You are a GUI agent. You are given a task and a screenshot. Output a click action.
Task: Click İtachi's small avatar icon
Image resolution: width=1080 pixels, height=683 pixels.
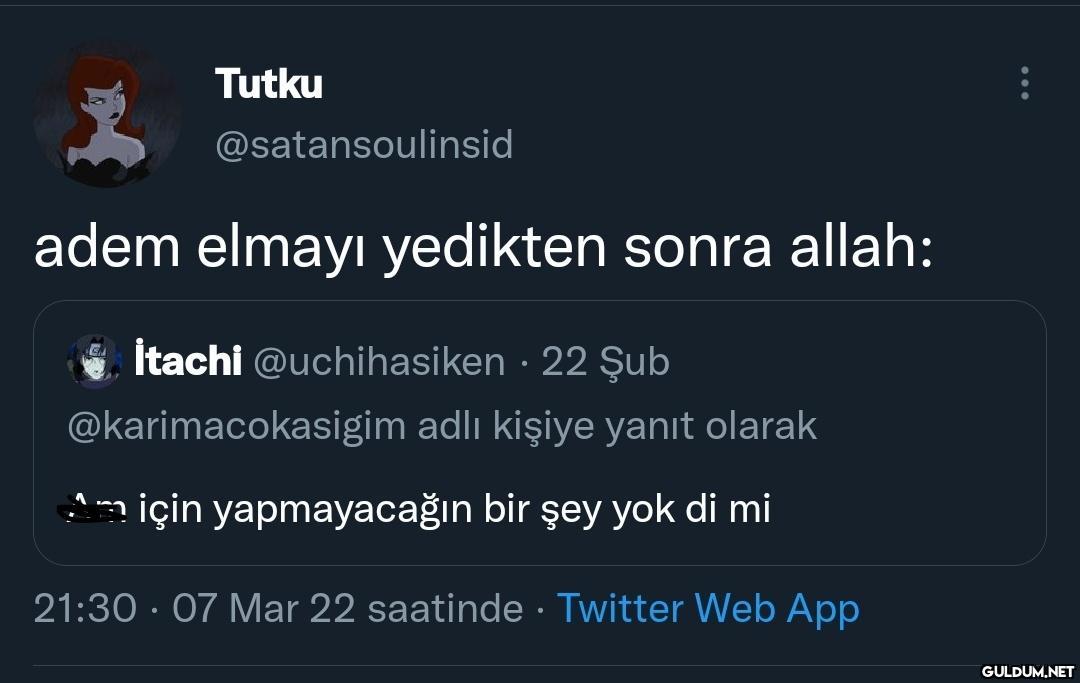coord(94,361)
